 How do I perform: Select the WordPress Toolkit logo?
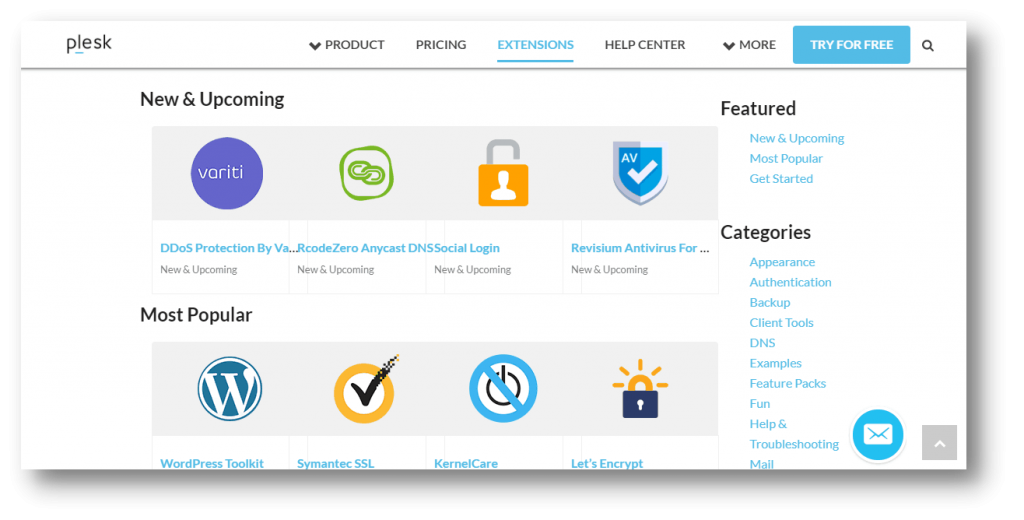pos(229,388)
